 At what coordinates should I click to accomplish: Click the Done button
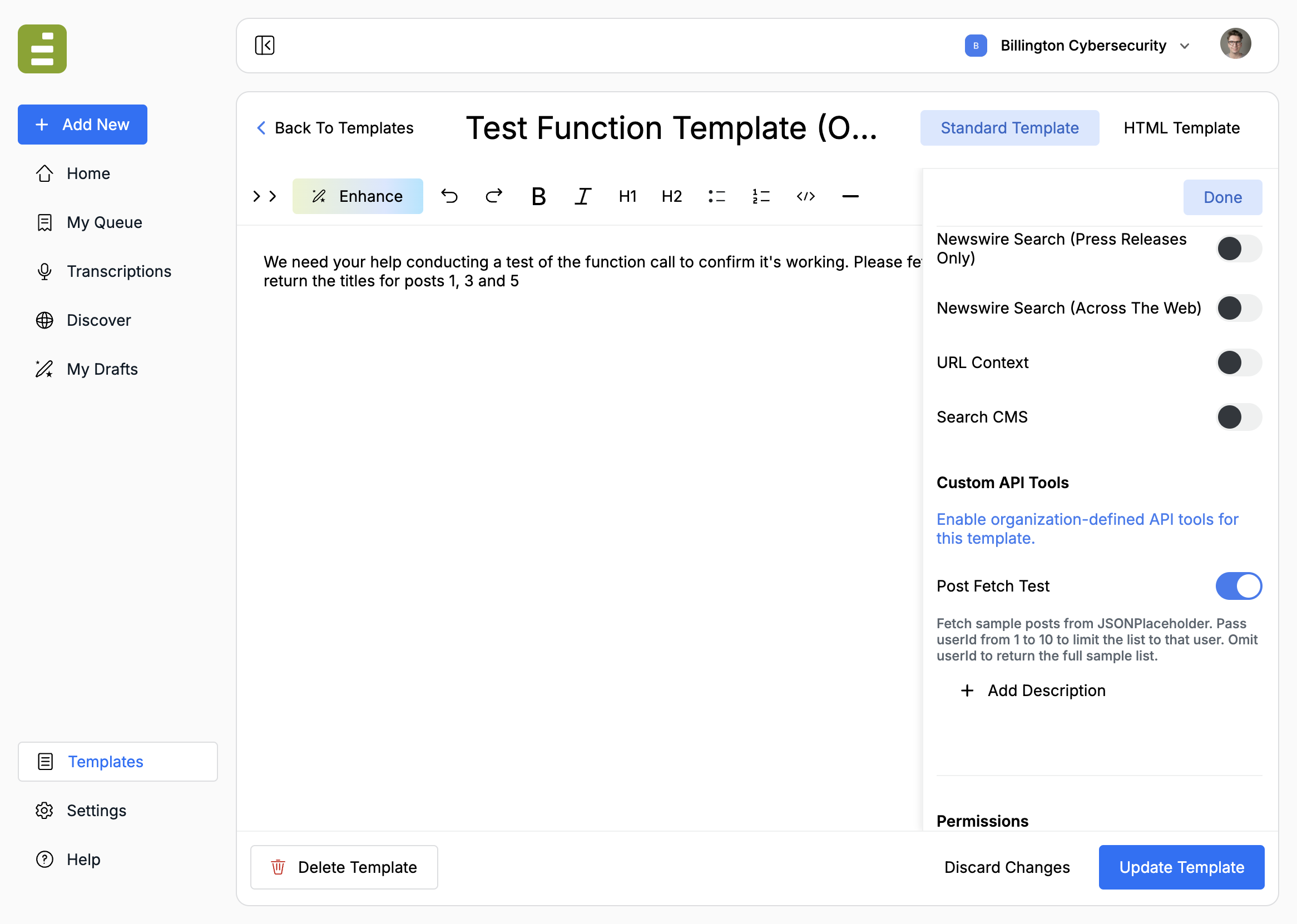point(1222,197)
